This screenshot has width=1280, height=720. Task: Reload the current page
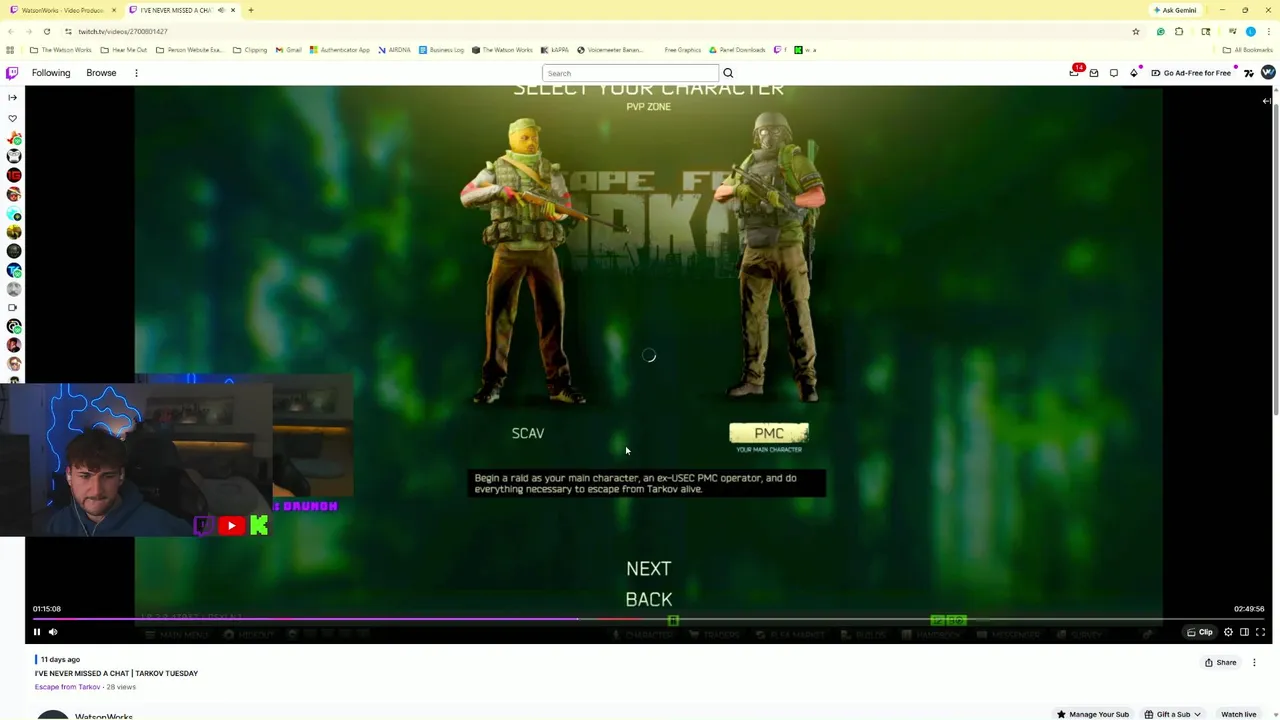tap(46, 31)
